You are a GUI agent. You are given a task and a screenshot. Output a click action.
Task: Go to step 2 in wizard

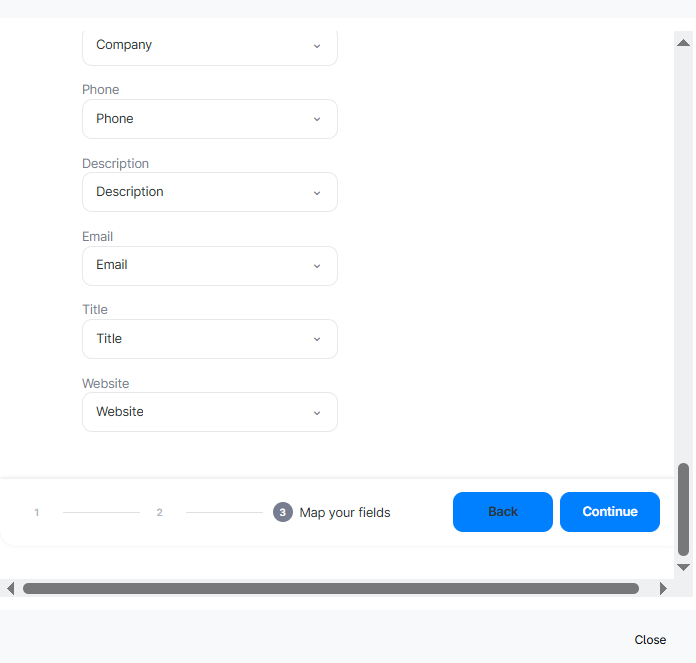(159, 513)
